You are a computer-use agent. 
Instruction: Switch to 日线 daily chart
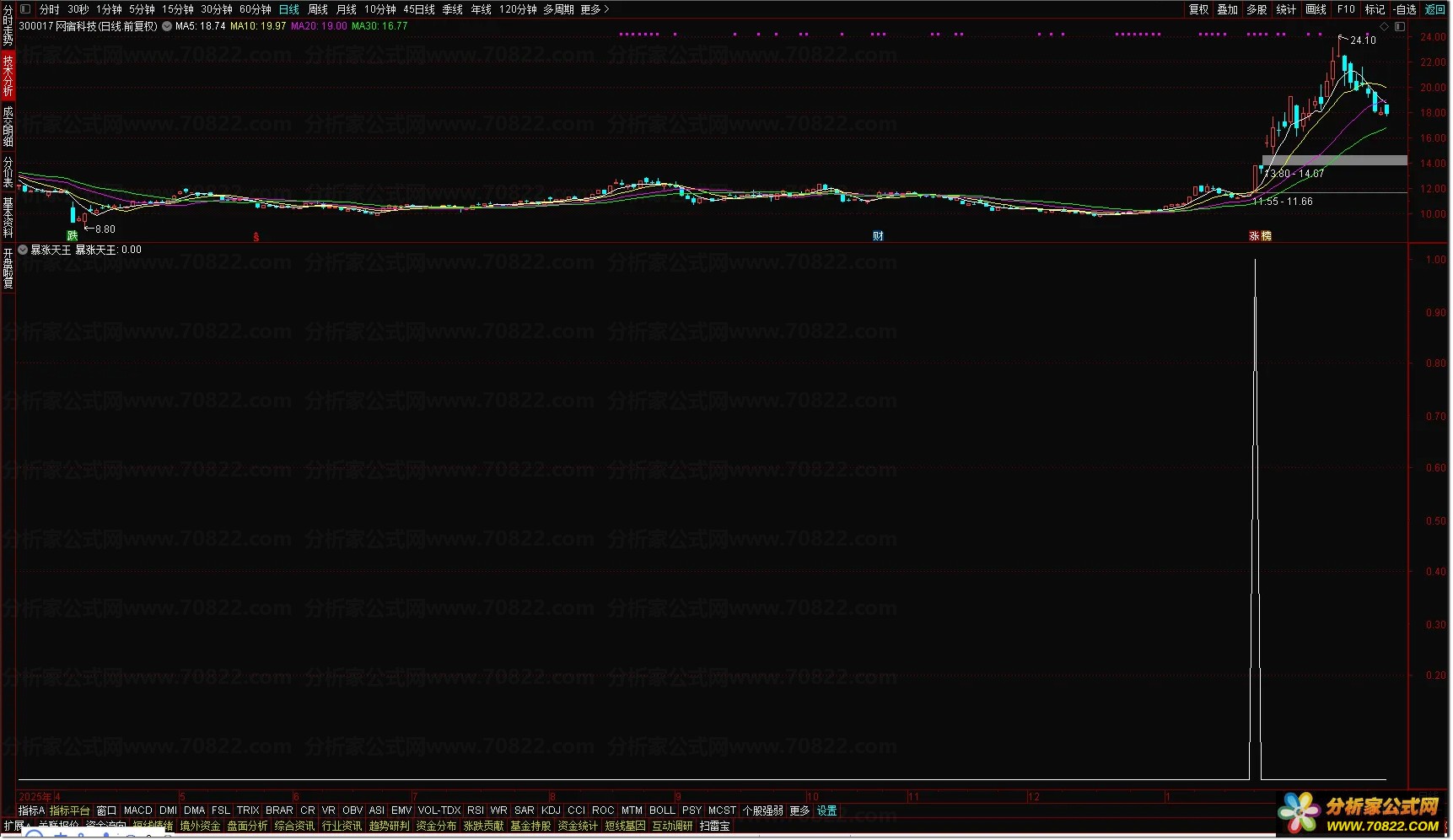(x=288, y=9)
